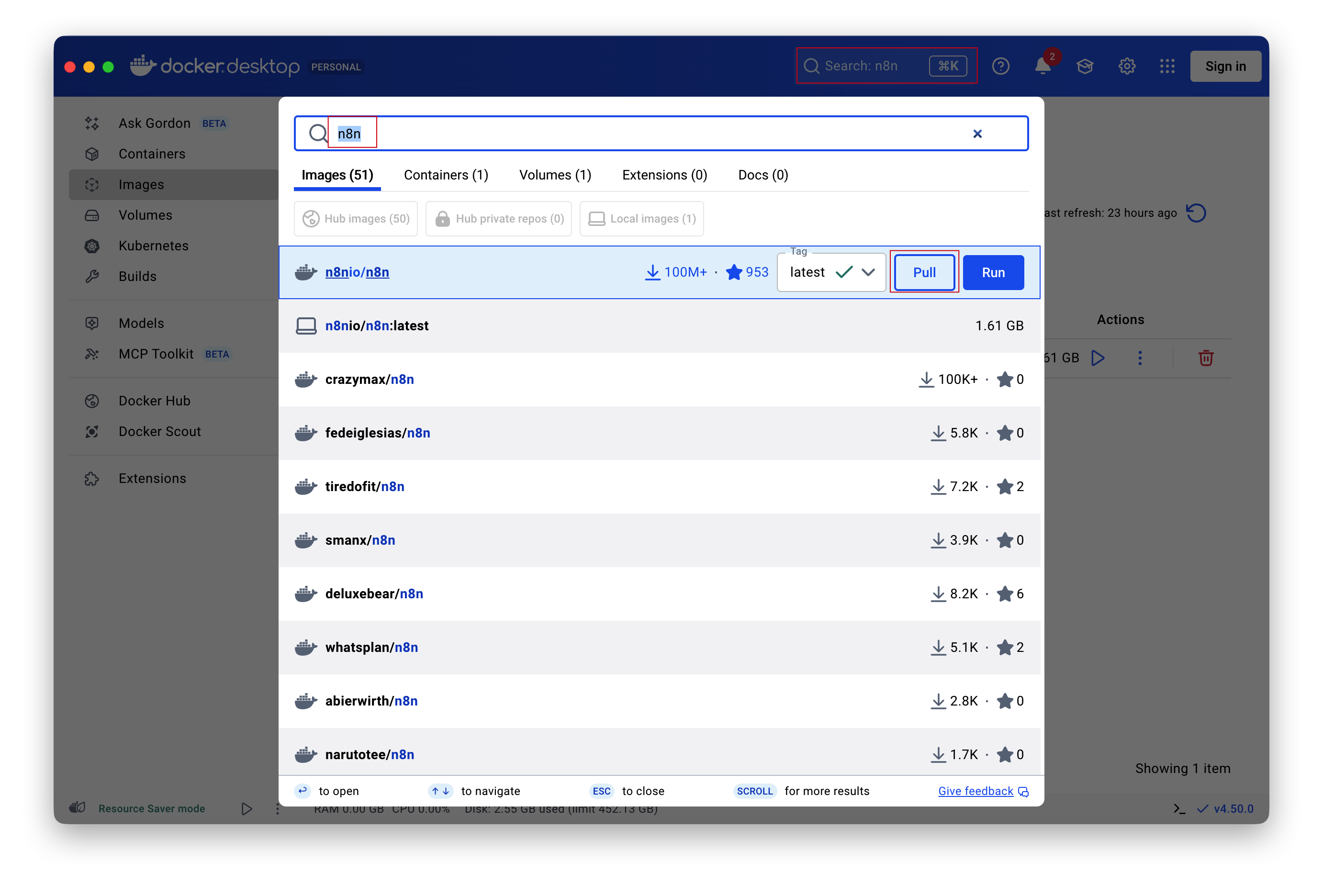Viewport: 1323px width, 896px height.
Task: Clear the search with the X icon
Action: [x=977, y=134]
